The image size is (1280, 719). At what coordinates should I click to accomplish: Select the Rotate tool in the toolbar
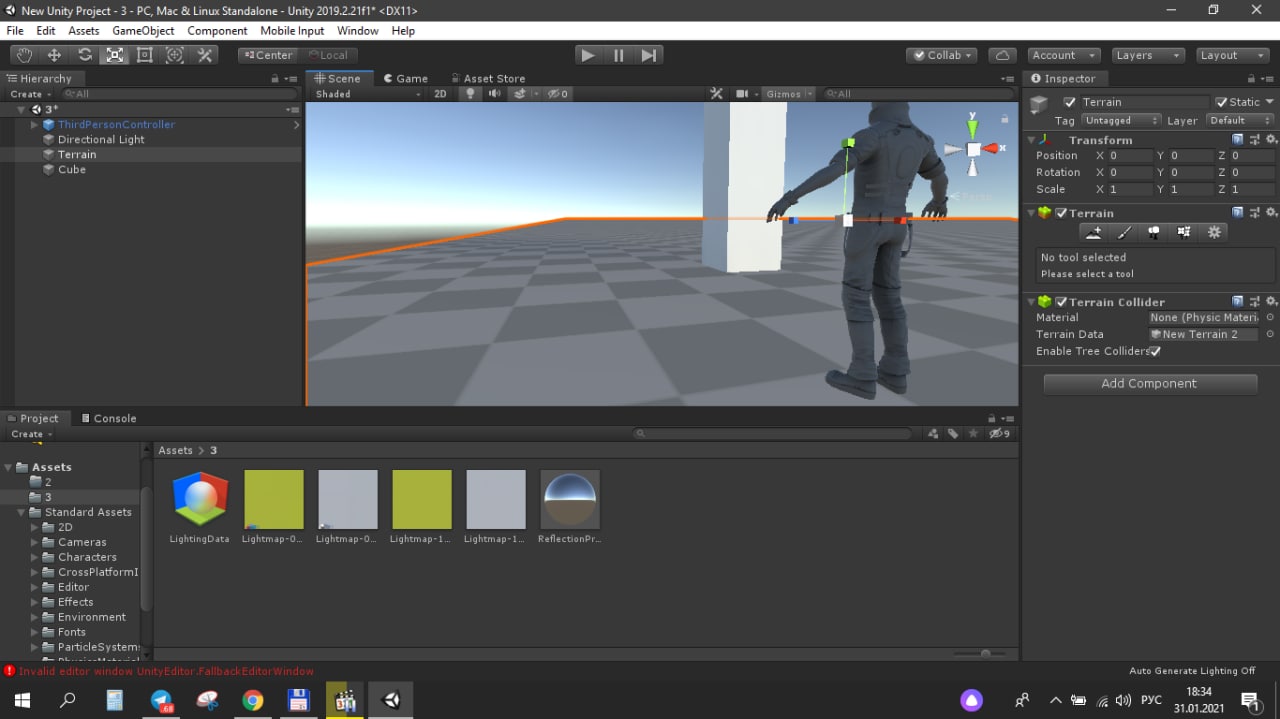85,55
